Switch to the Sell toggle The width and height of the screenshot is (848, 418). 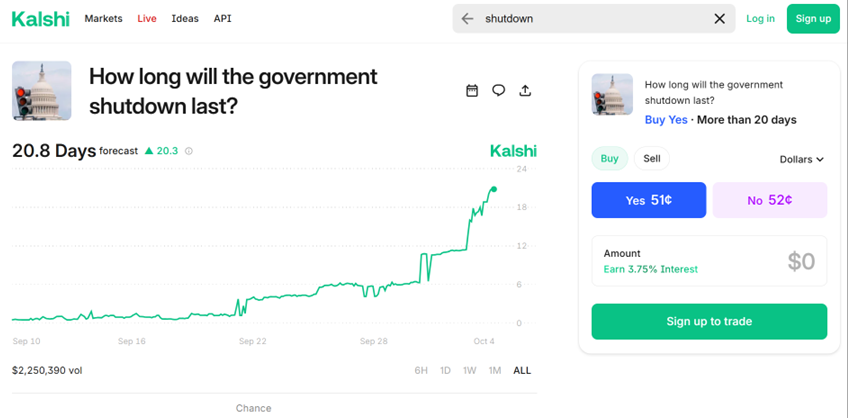(651, 158)
